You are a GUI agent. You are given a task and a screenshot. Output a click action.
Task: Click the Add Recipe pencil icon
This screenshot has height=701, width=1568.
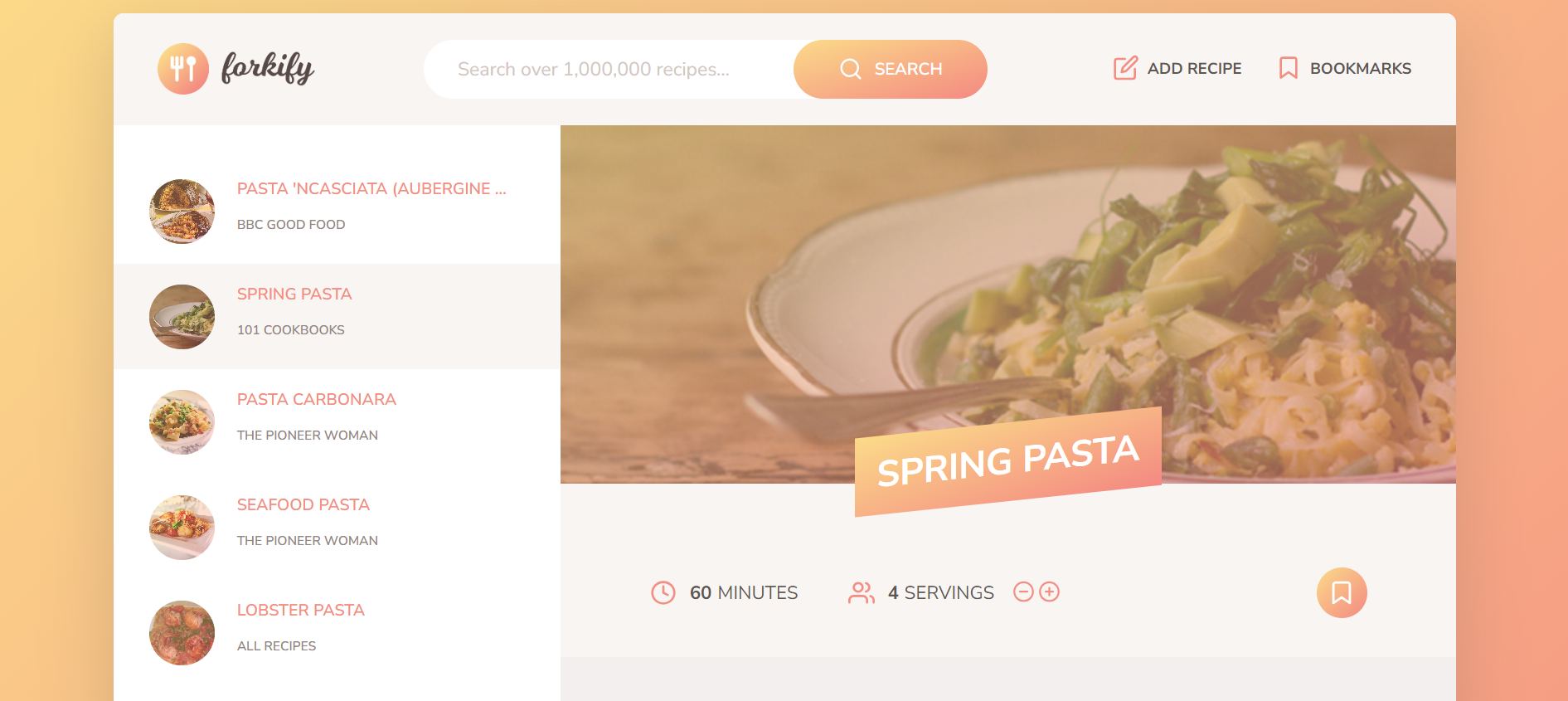coord(1125,68)
